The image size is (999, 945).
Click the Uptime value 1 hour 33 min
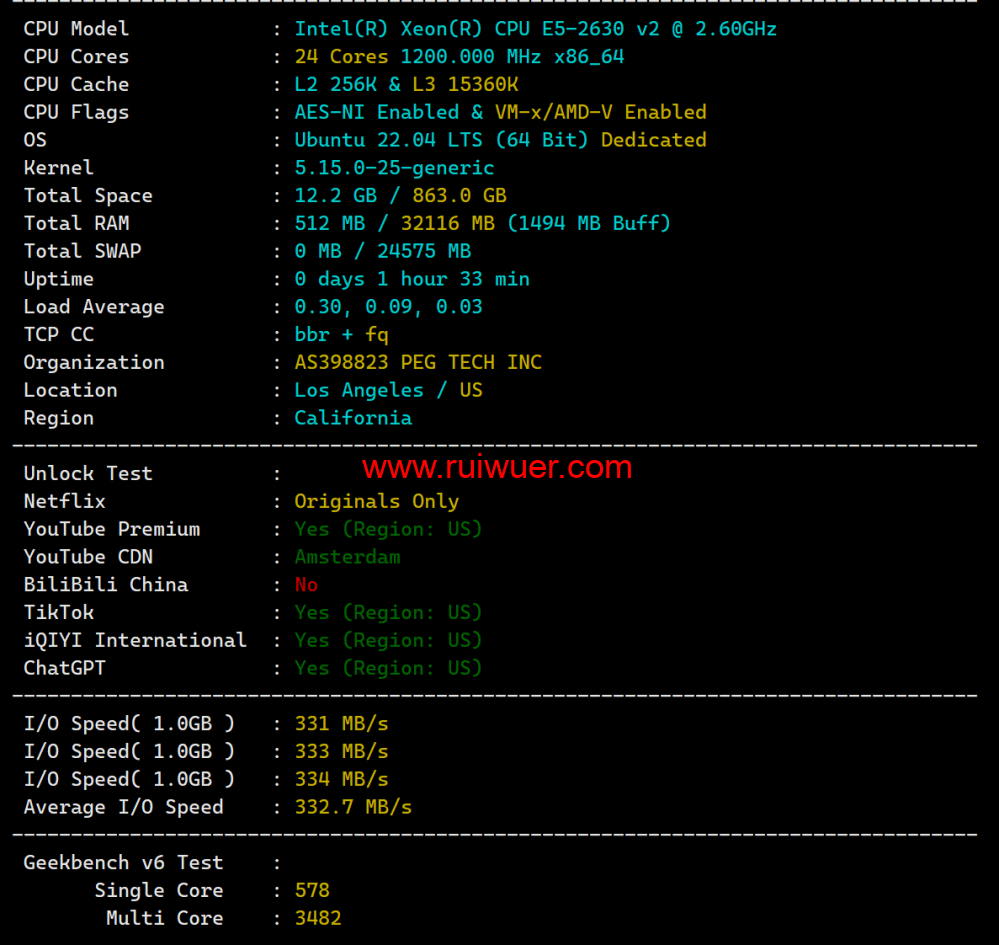tap(411, 279)
